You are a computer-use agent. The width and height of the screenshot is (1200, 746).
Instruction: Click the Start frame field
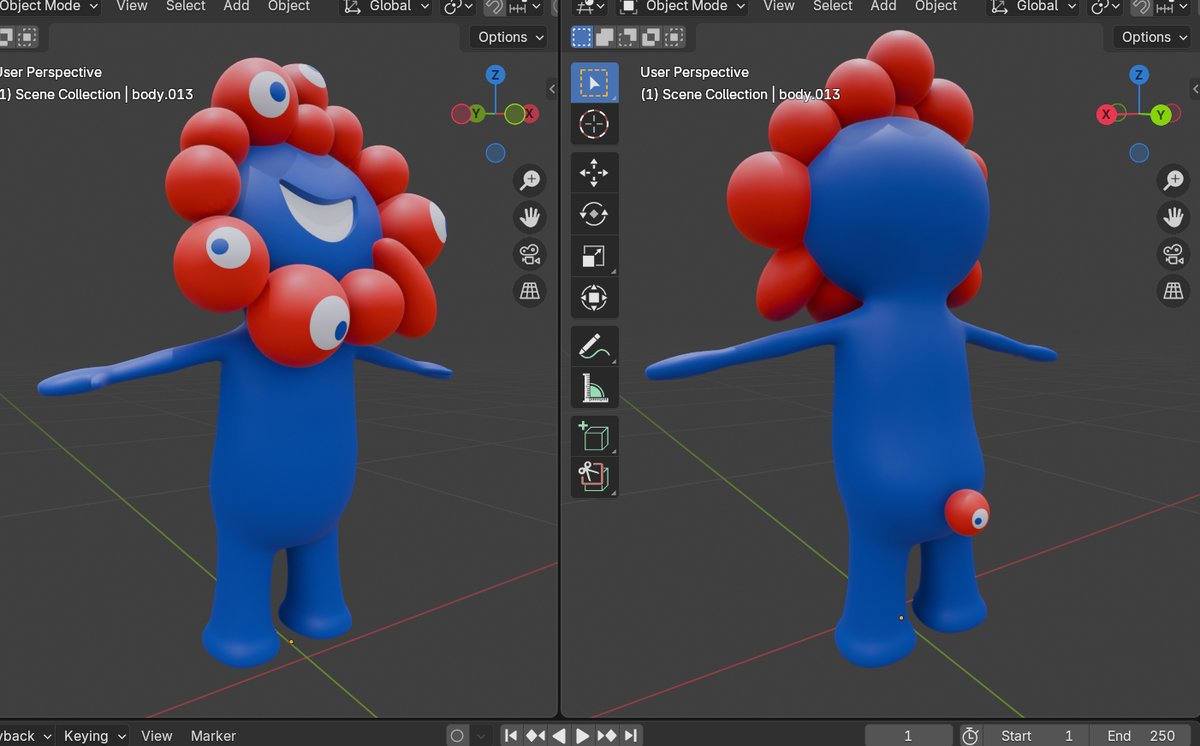point(1036,736)
